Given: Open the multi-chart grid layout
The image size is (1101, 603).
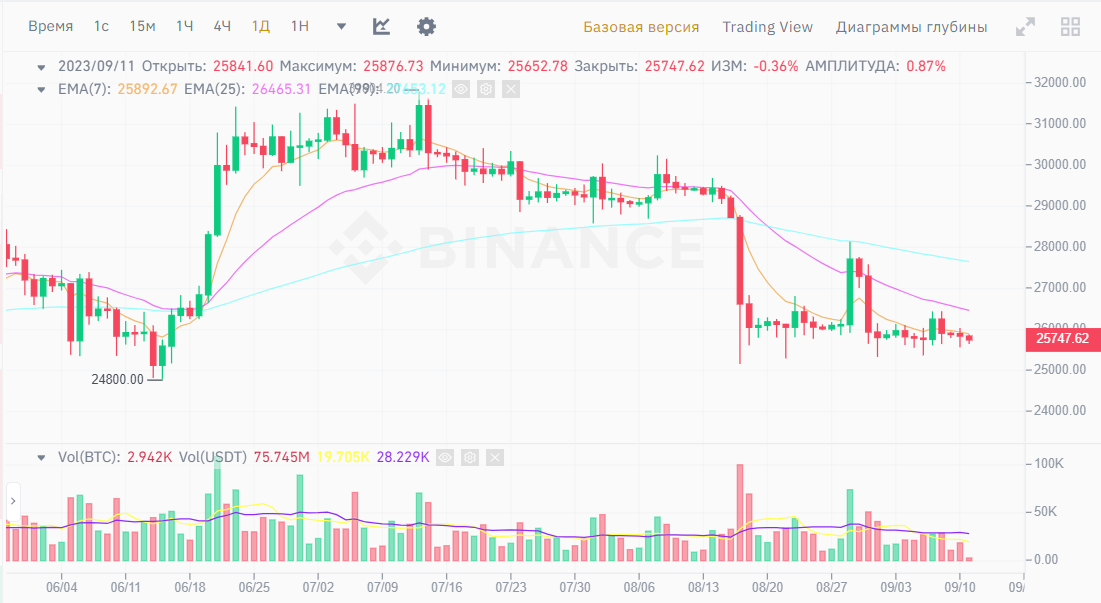Looking at the screenshot, I should tap(1070, 27).
